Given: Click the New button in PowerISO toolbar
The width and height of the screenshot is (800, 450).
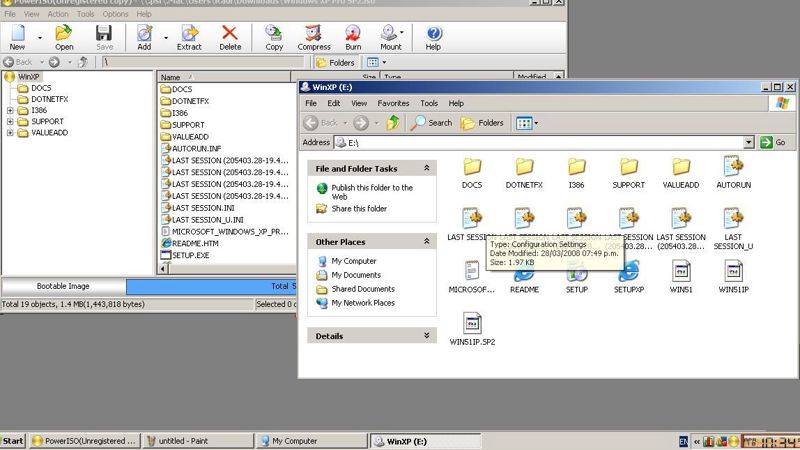Looking at the screenshot, I should 17,38.
